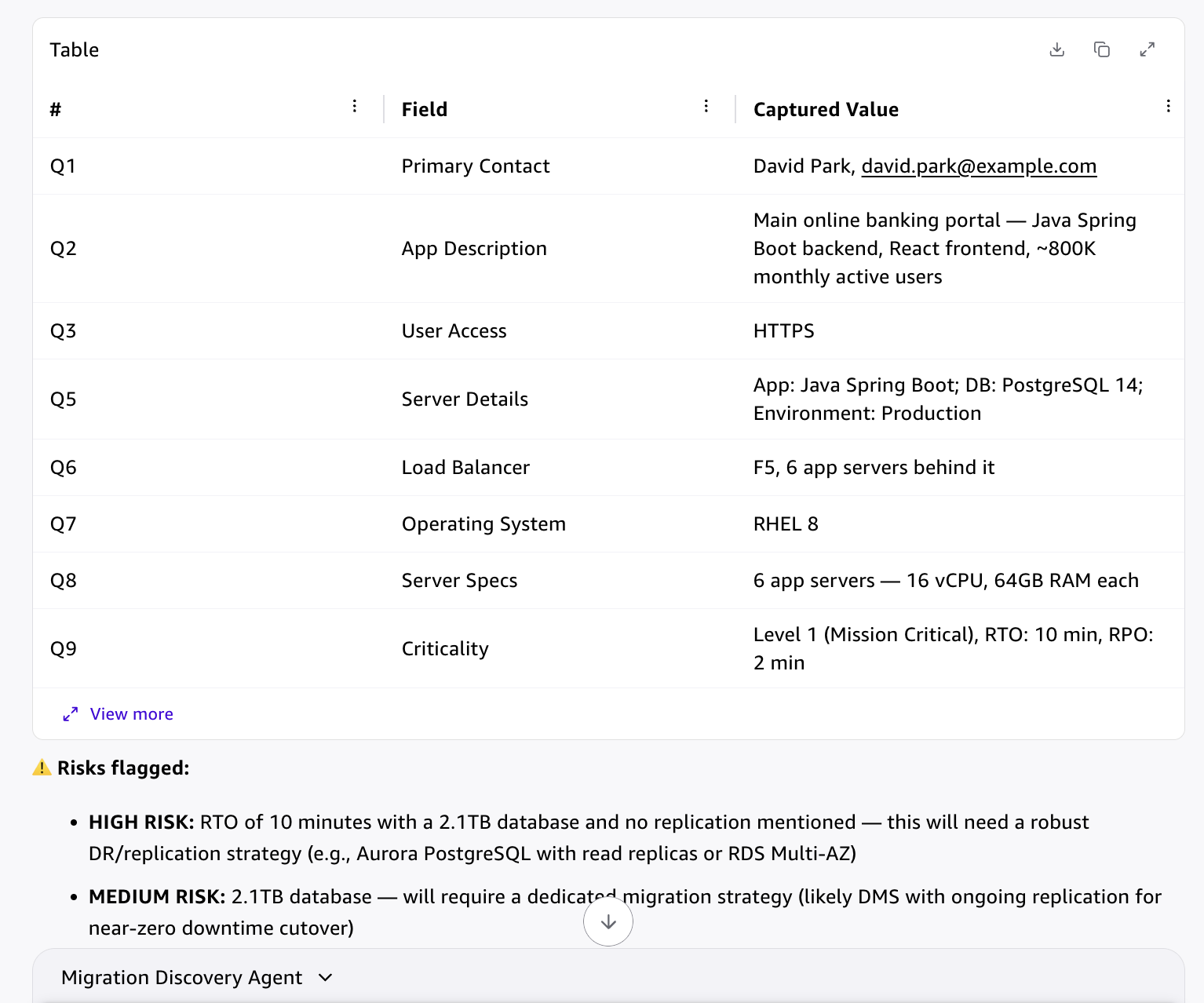This screenshot has height=1003, width=1204.
Task: Click the Risks flagged heading
Action: click(123, 768)
